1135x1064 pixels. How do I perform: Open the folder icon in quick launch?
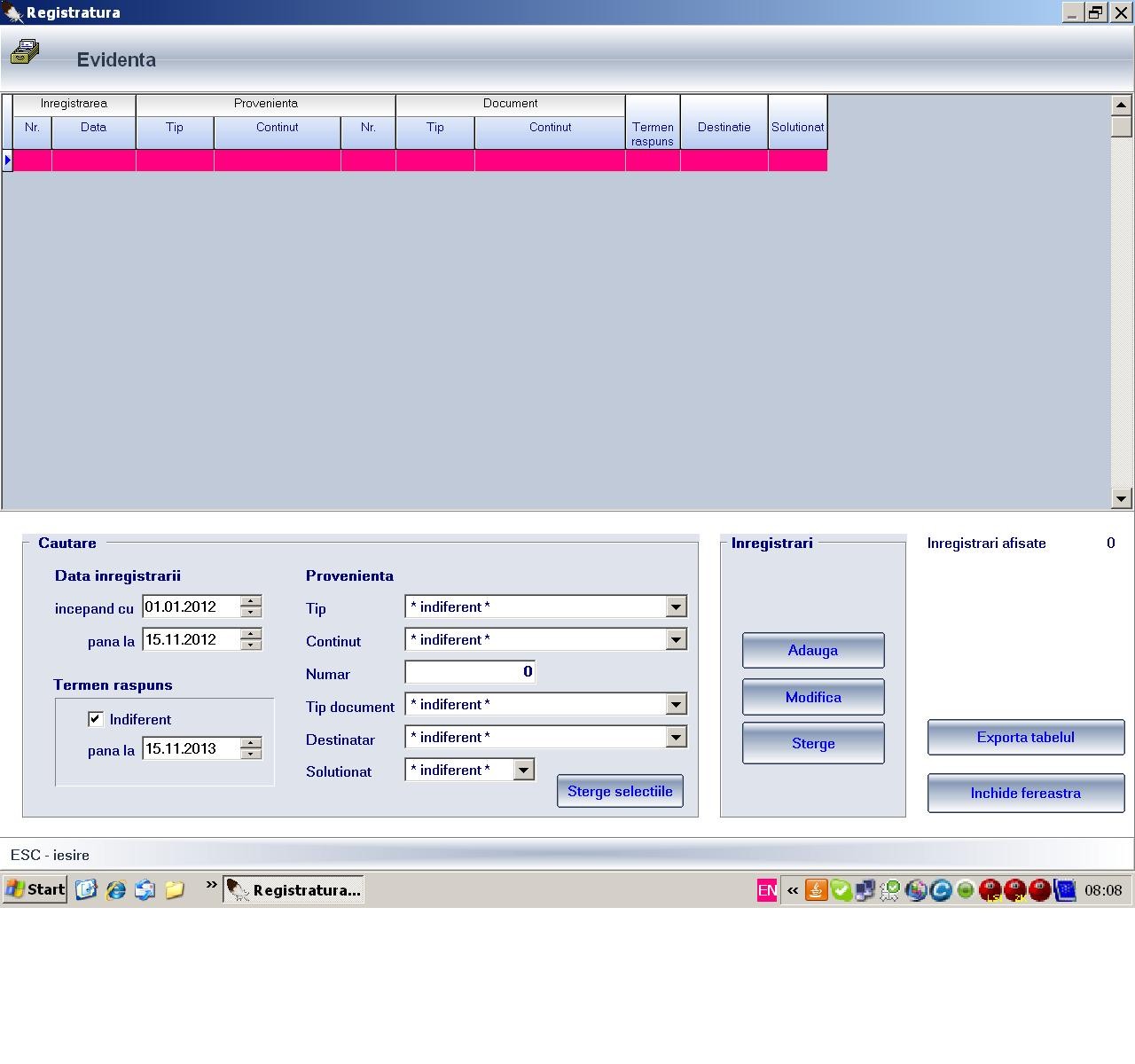click(x=175, y=889)
